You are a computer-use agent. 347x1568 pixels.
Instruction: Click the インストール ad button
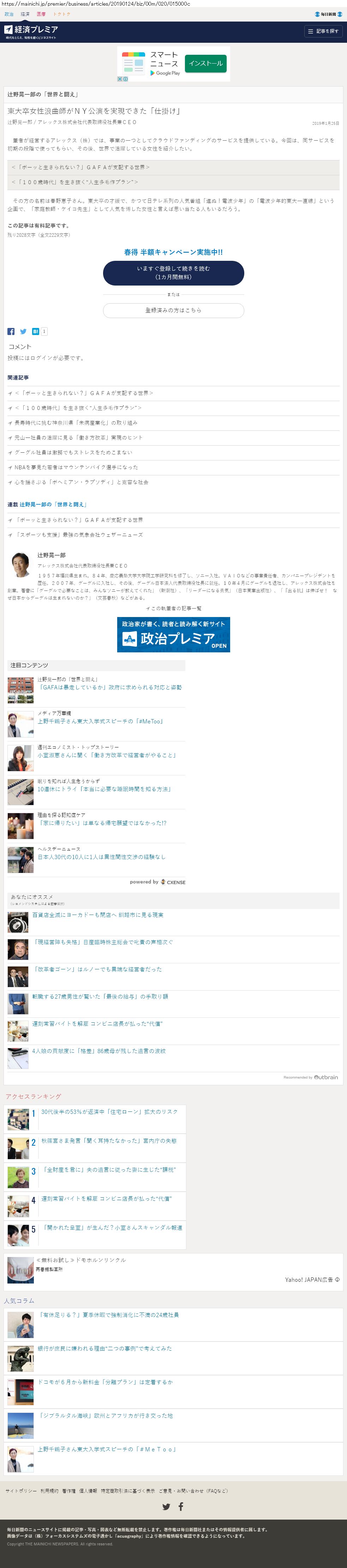pyautogui.click(x=205, y=63)
